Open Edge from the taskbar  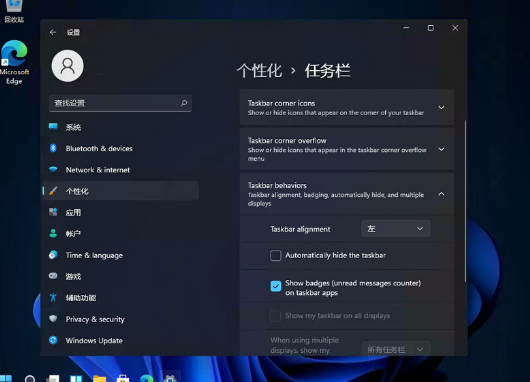tap(146, 379)
